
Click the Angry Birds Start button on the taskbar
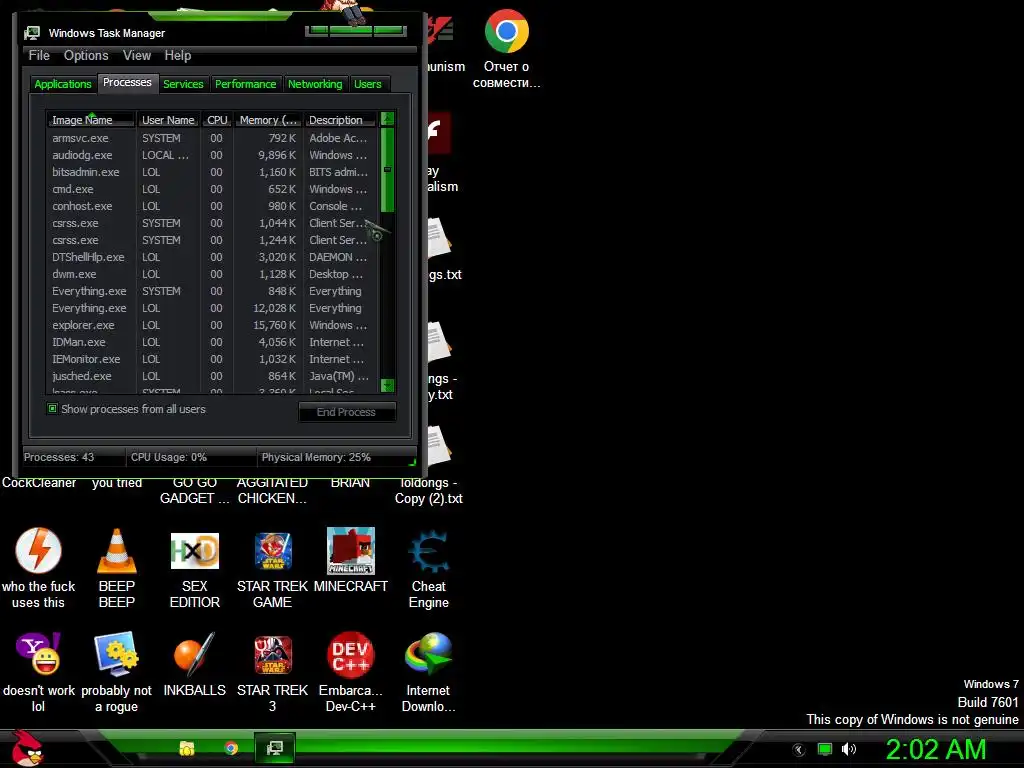click(27, 748)
